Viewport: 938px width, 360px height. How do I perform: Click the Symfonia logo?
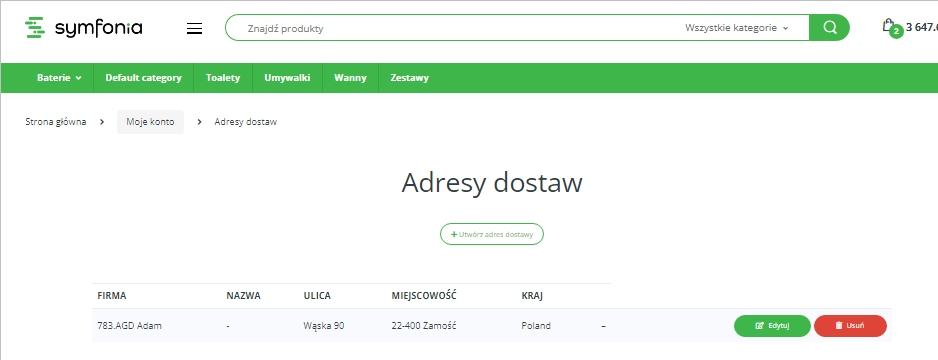coord(84,28)
